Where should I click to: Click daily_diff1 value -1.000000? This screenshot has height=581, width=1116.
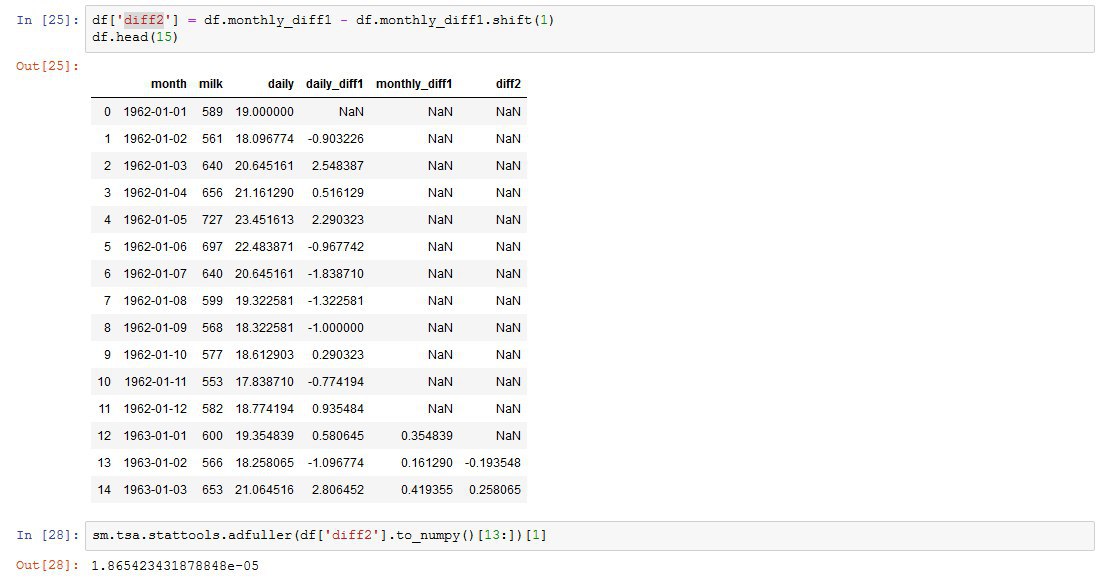click(336, 328)
